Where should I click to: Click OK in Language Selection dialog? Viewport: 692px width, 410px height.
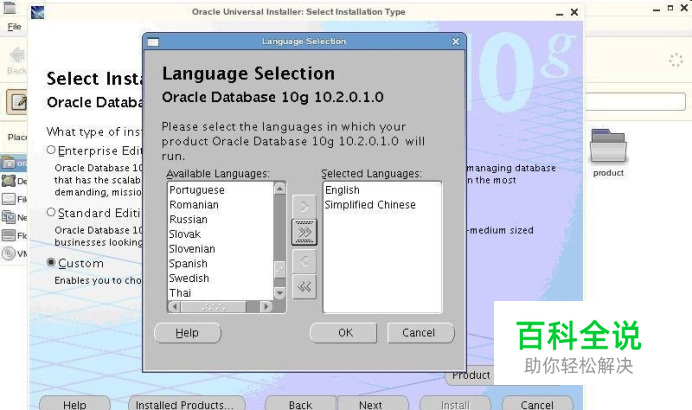point(343,333)
